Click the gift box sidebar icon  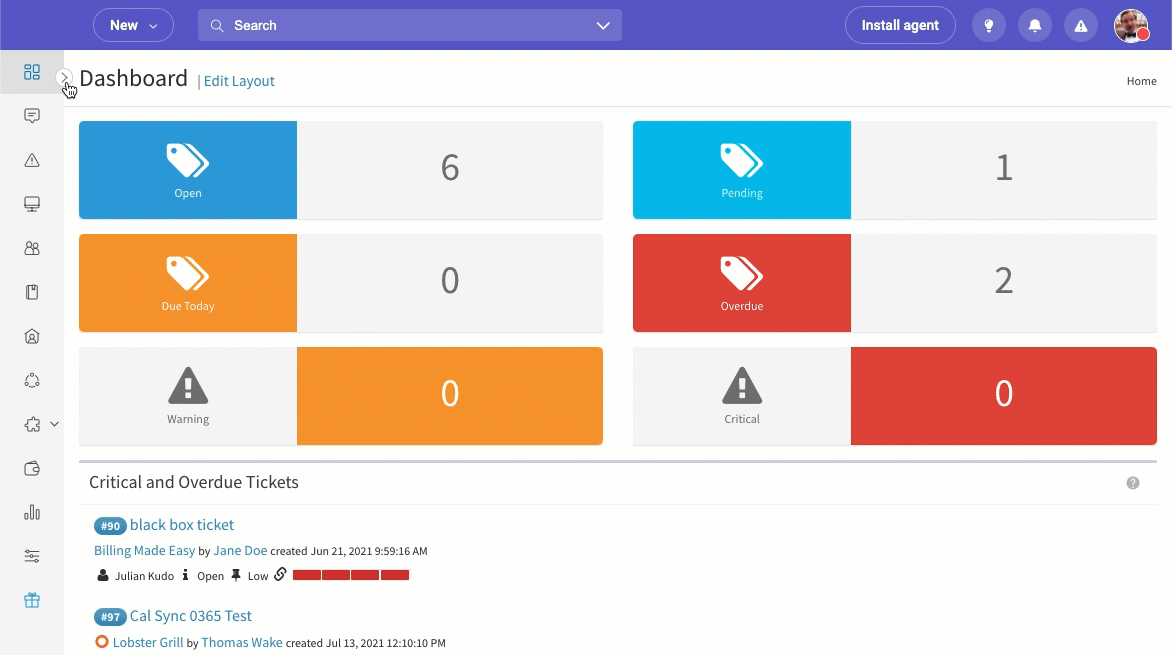[31, 600]
